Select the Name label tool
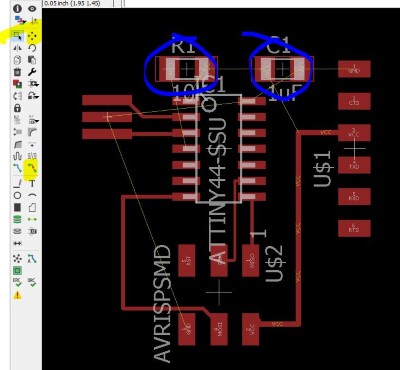The image size is (400, 370). (x=17, y=120)
